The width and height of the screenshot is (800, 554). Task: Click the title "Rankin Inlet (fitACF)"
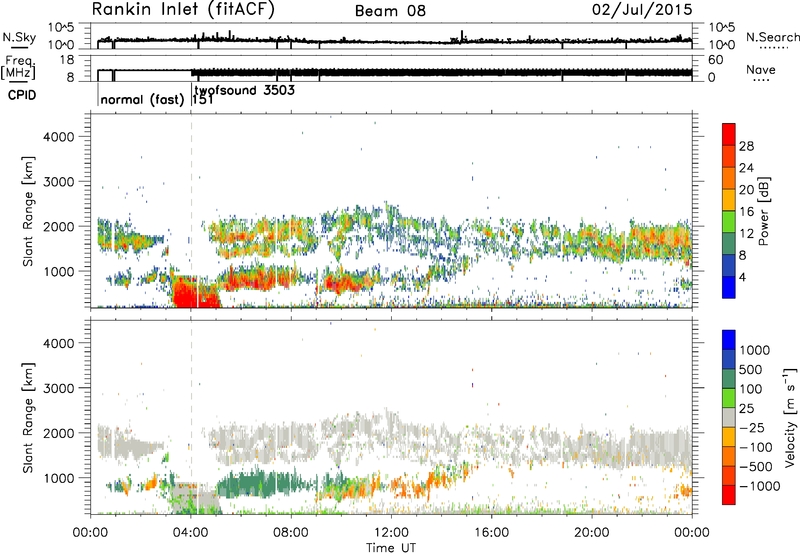tap(183, 10)
